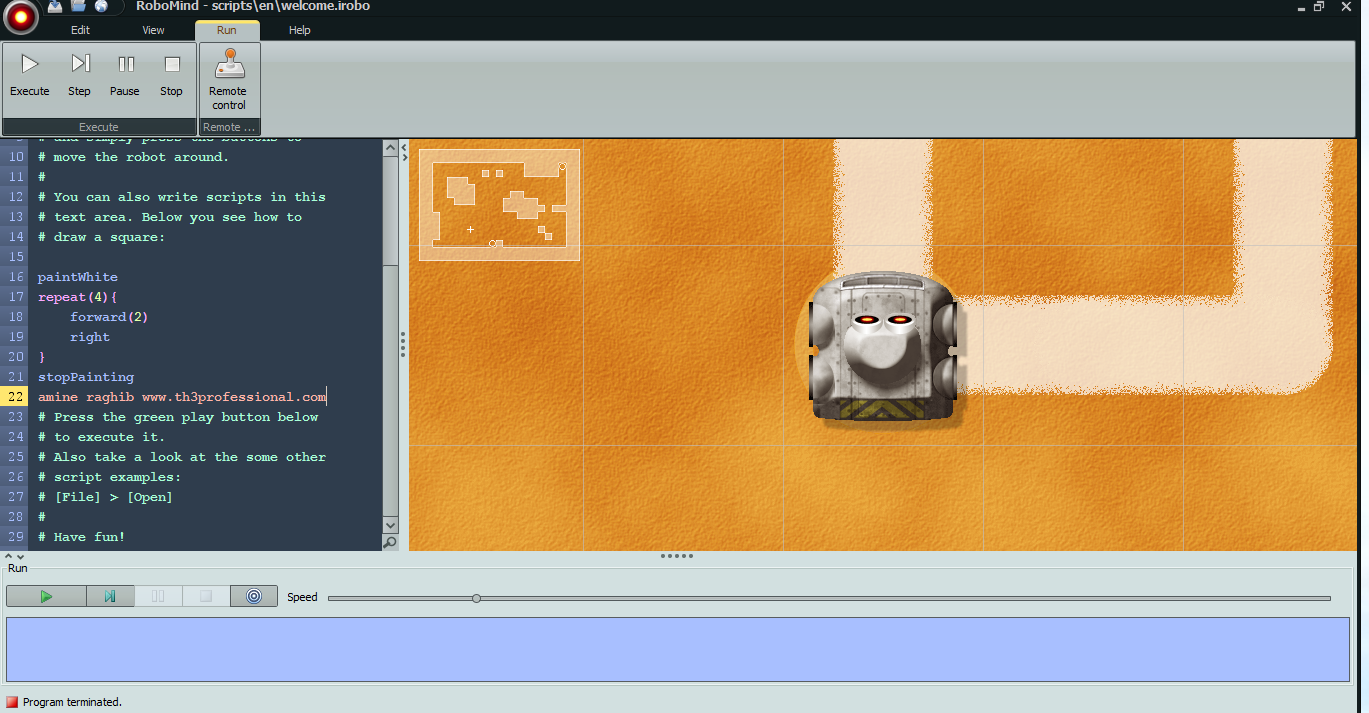Image resolution: width=1369 pixels, height=713 pixels.
Task: Click the Speed slider handle
Action: [x=476, y=598]
